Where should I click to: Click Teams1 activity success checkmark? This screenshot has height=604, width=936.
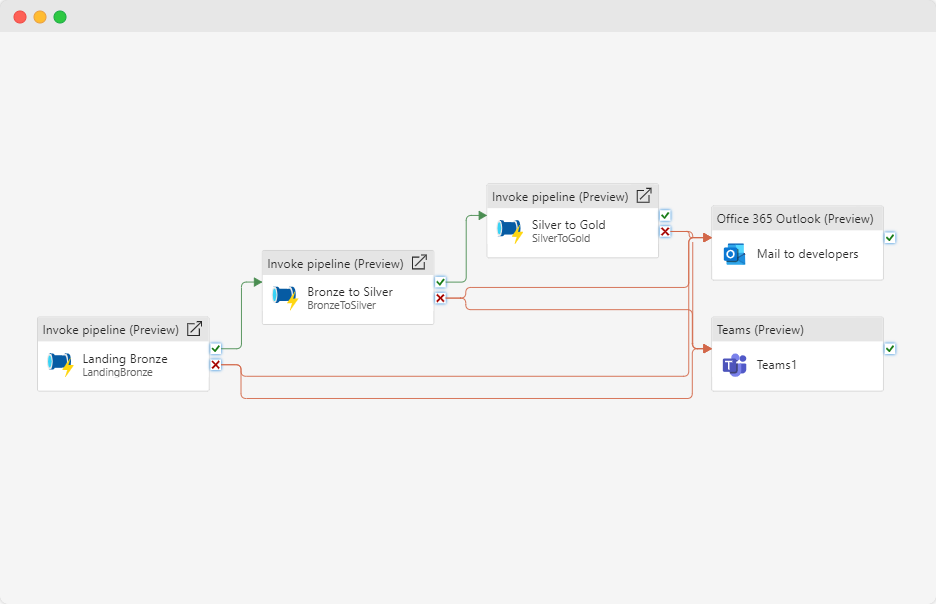(890, 348)
